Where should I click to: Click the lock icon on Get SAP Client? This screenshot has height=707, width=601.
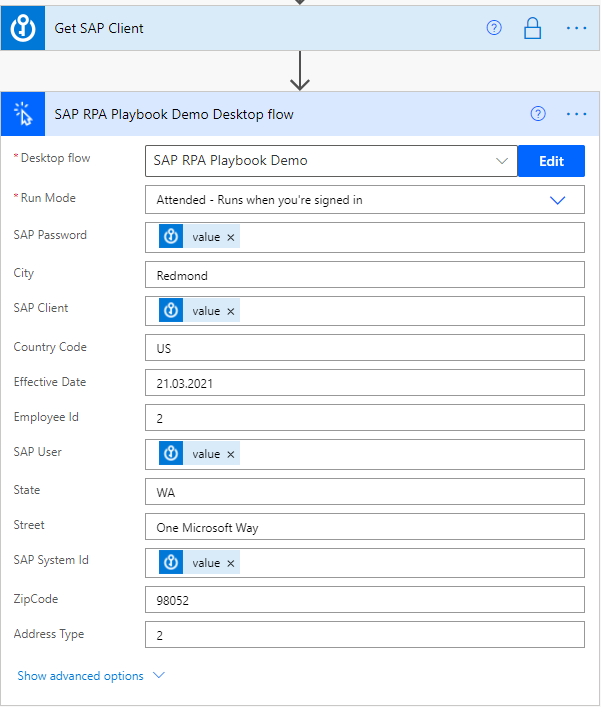click(532, 28)
